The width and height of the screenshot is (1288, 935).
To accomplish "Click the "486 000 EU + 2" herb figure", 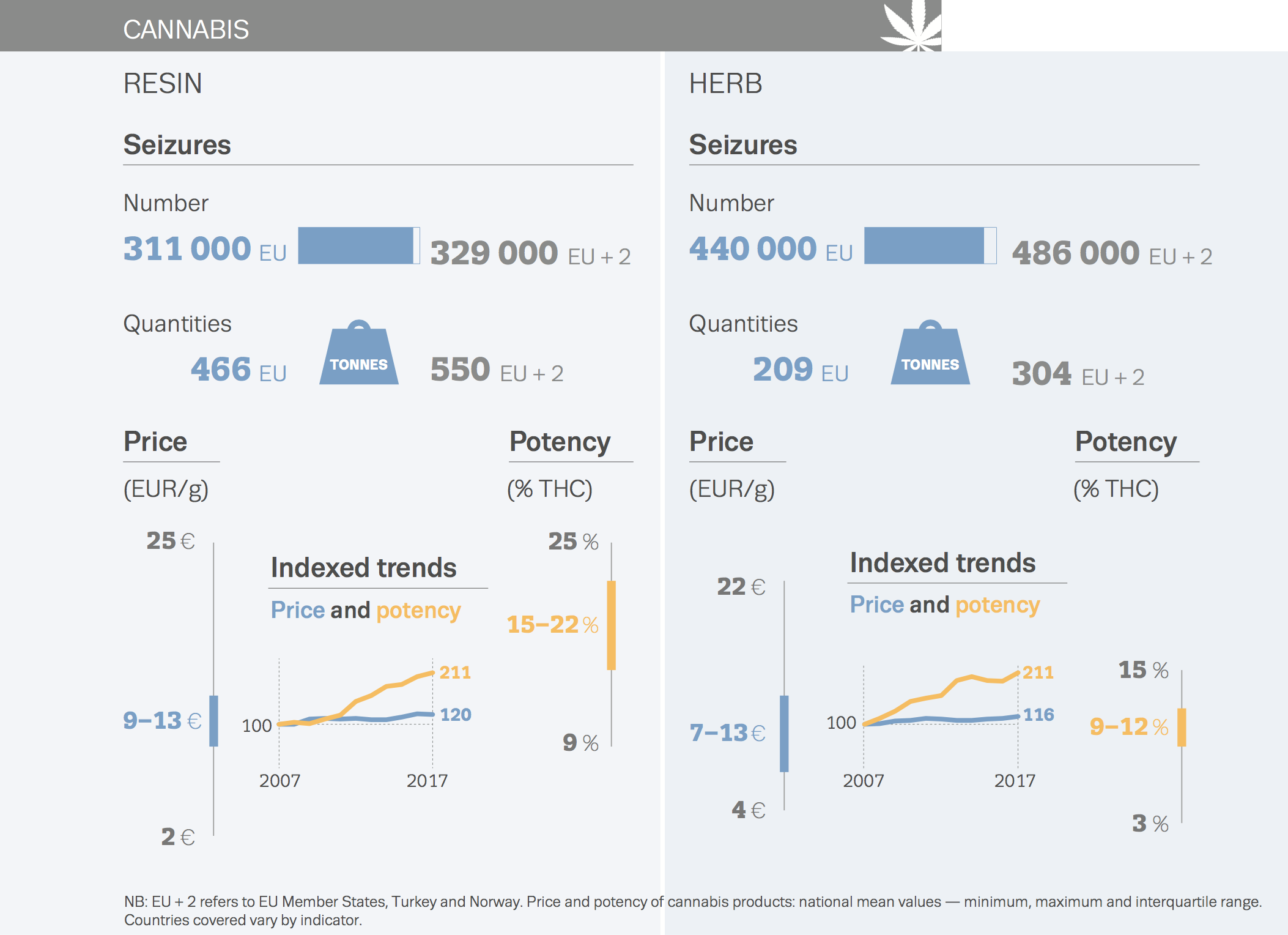I will 1112,253.
